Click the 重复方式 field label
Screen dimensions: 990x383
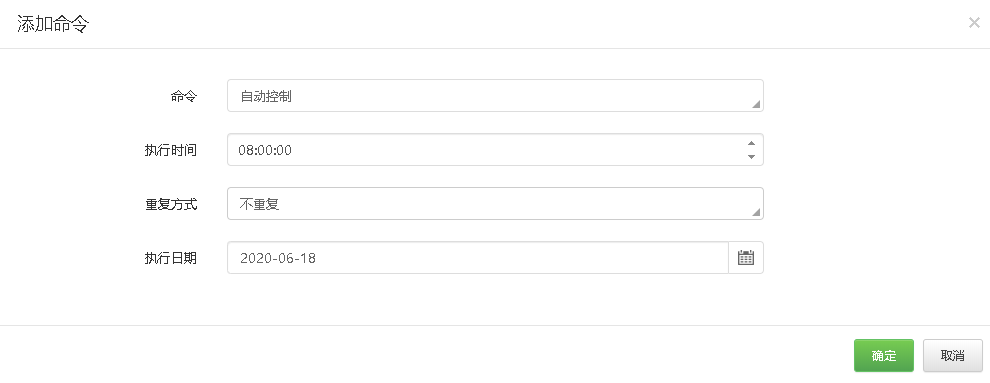[170, 204]
